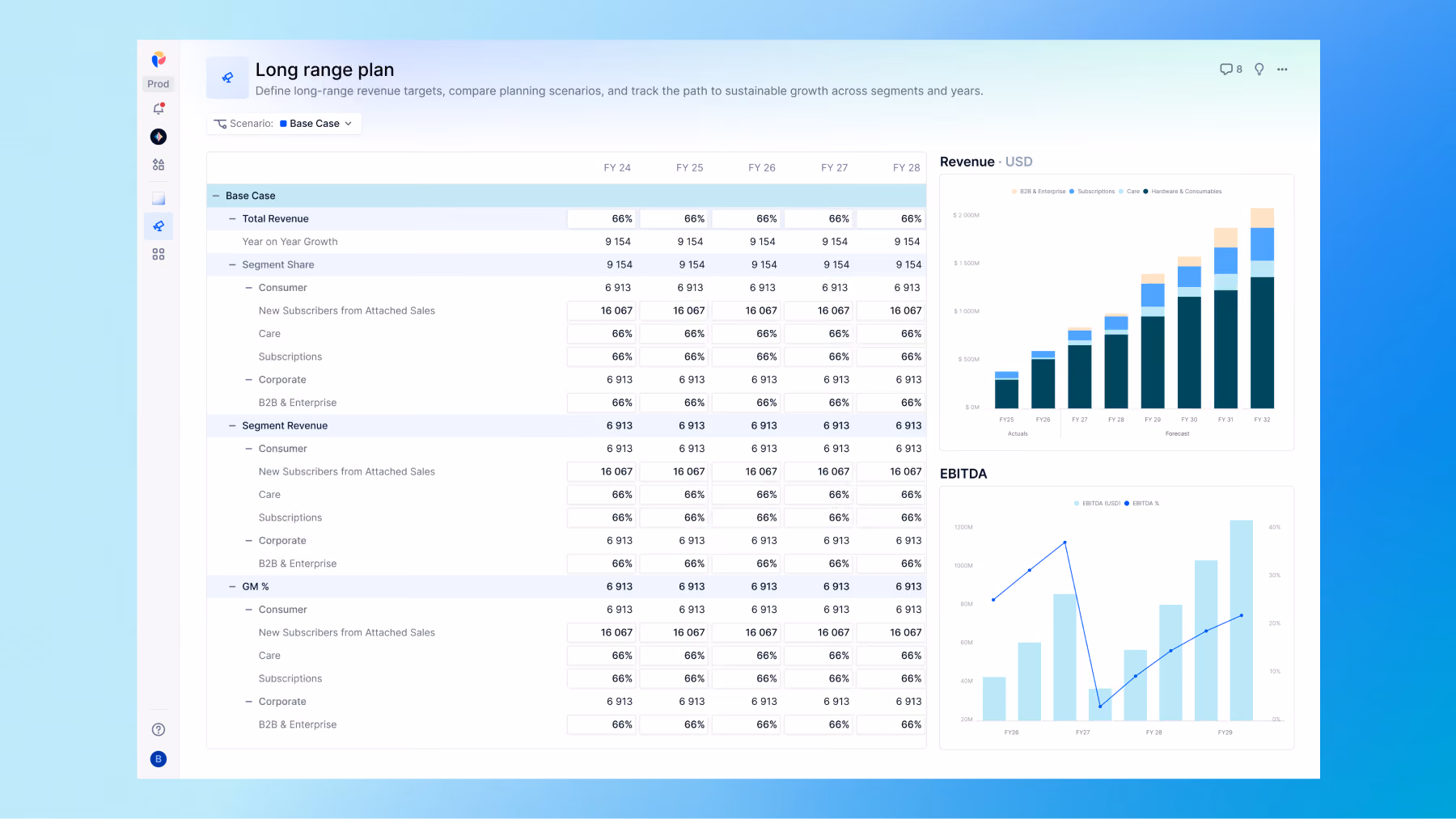Edit the Total Revenue FY 28 cell

pyautogui.click(x=891, y=219)
